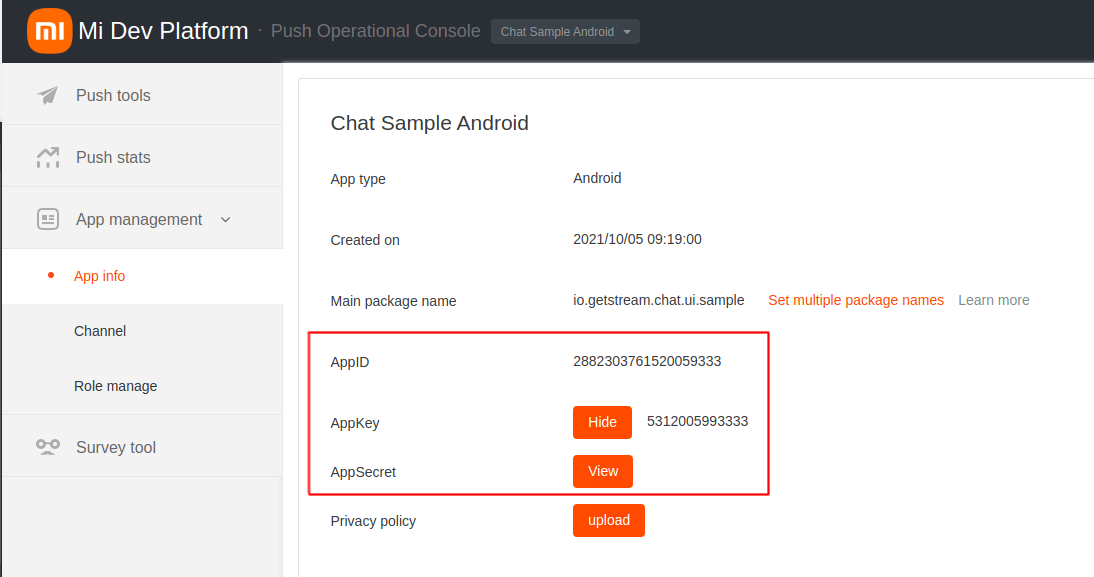The height and width of the screenshot is (577, 1094).
Task: Open the Chat Sample Android app selector
Action: [x=565, y=31]
